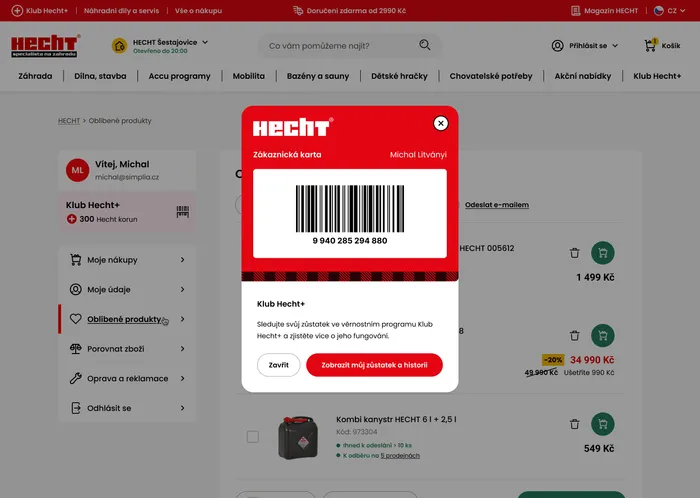Delete Kombi kanystr with trash icon
This screenshot has width=700, height=498.
tap(575, 424)
